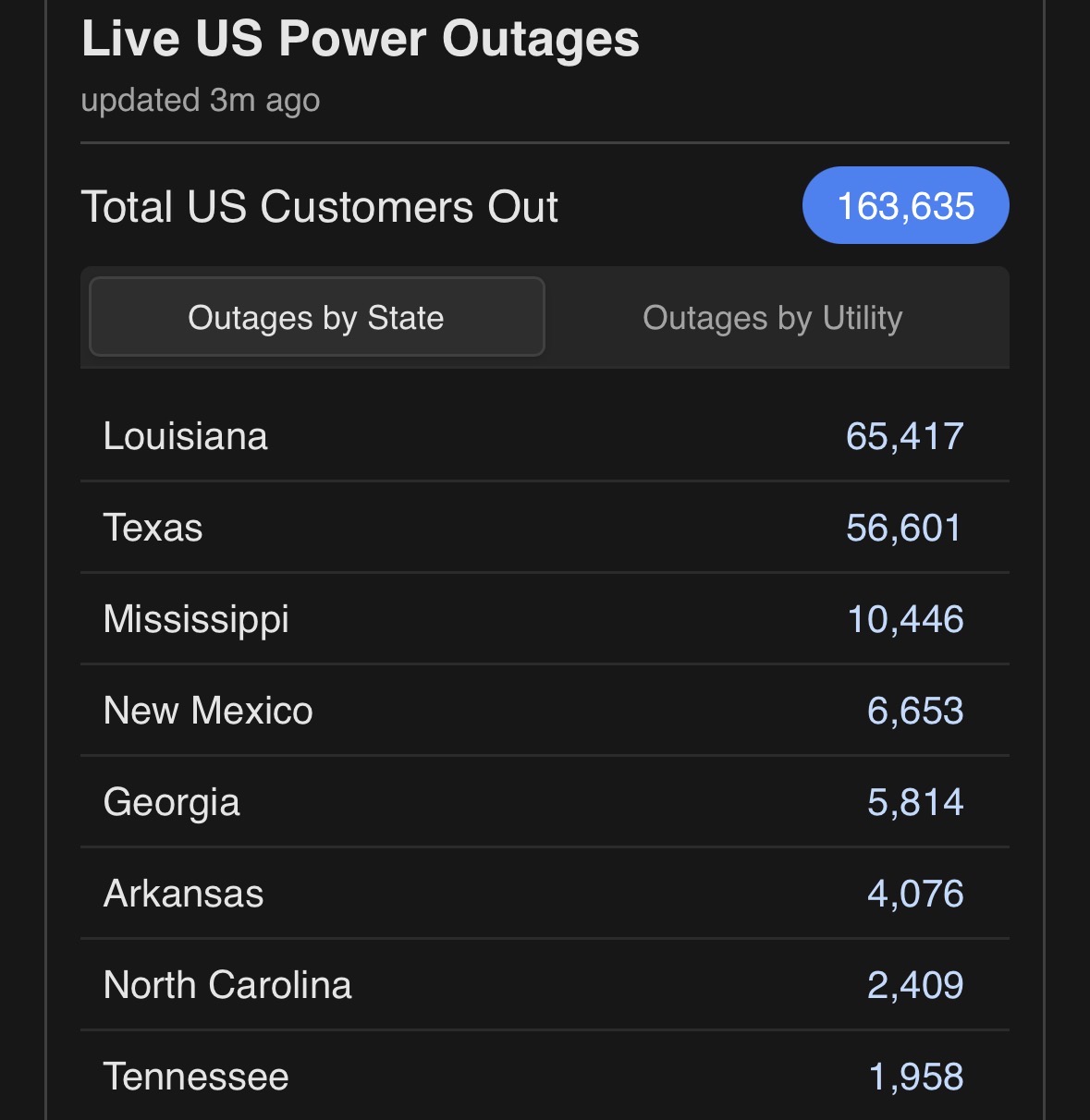Image resolution: width=1090 pixels, height=1120 pixels.
Task: Click Texas's outage count 56,601
Action: pyautogui.click(x=903, y=528)
